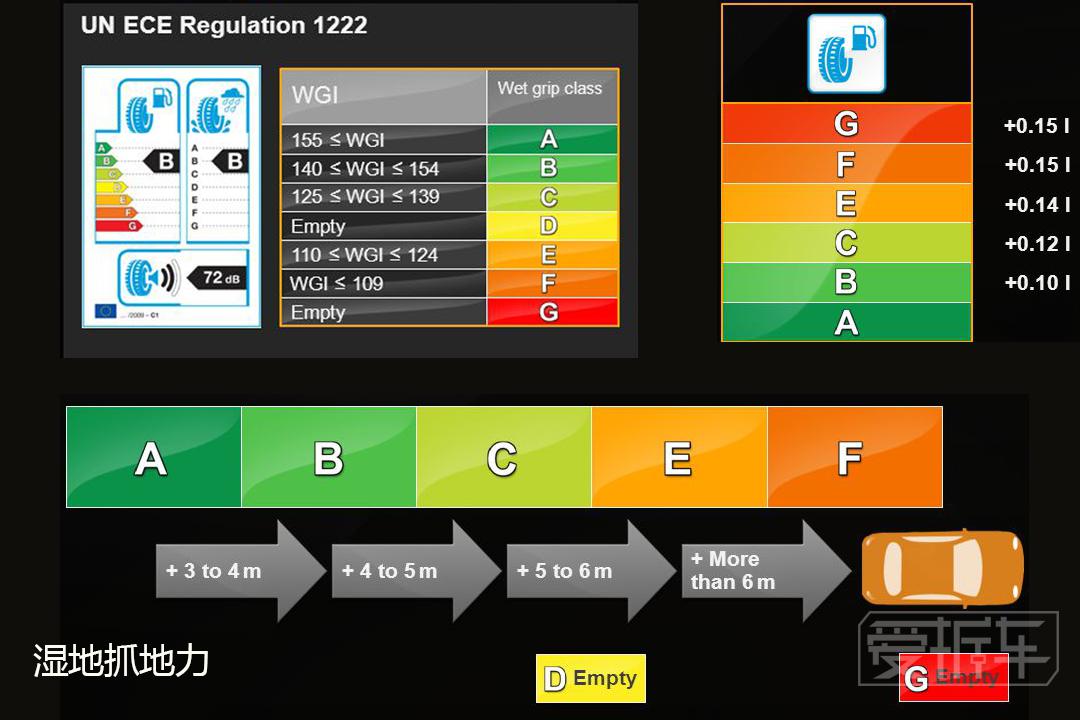Select the yellow 'D Empty' badge

coord(591,679)
